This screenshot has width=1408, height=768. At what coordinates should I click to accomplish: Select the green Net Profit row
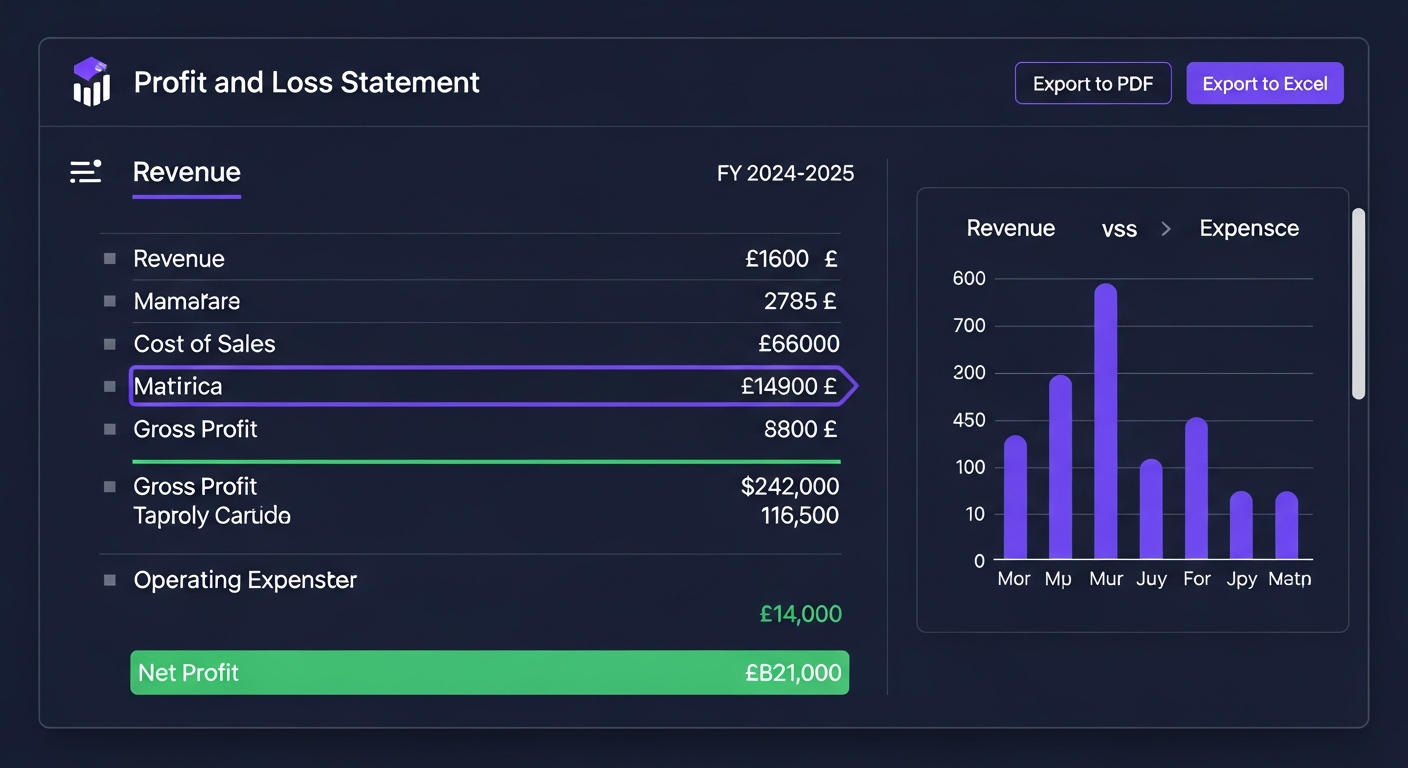pos(489,672)
